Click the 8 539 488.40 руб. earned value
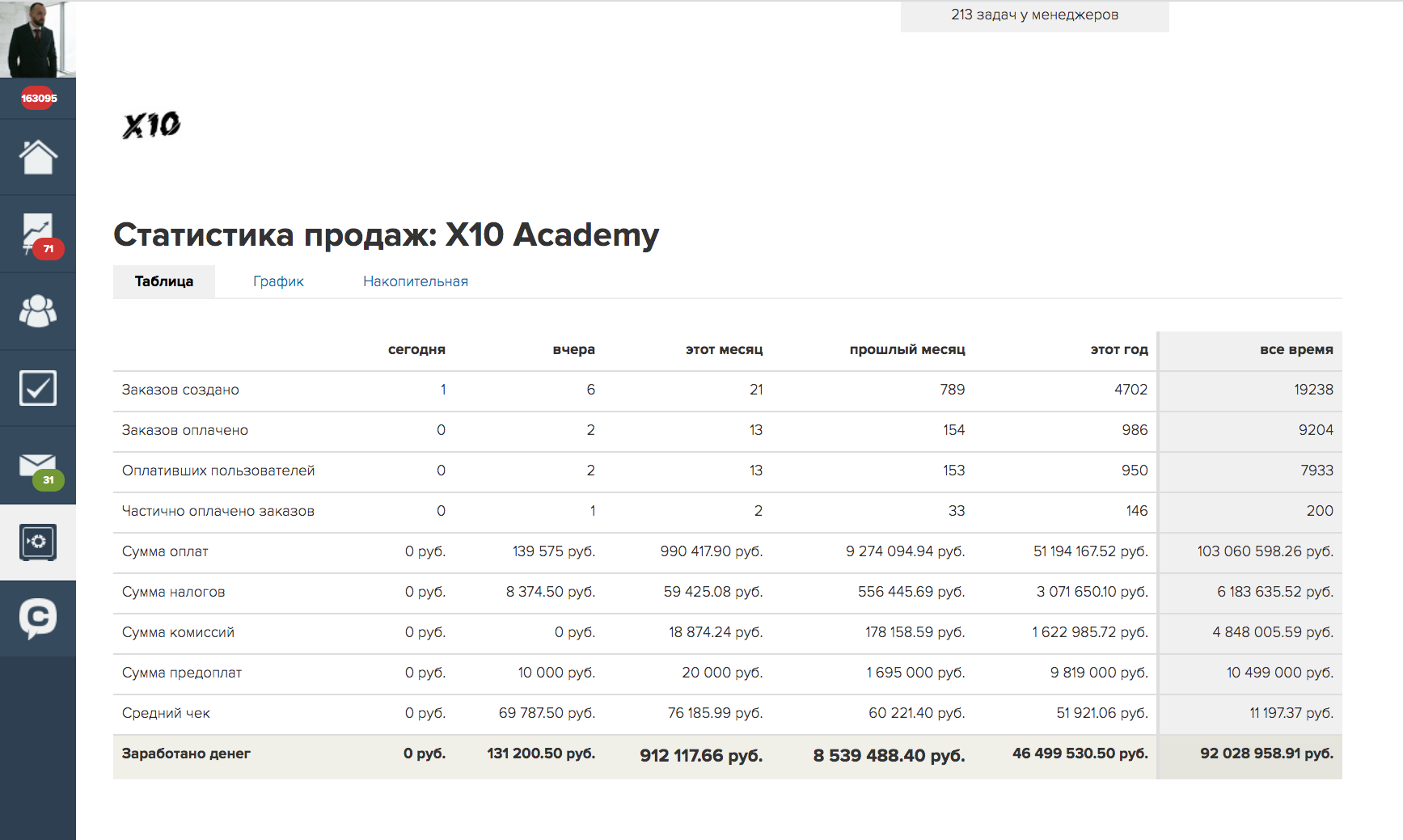The height and width of the screenshot is (840, 1403). tap(889, 756)
